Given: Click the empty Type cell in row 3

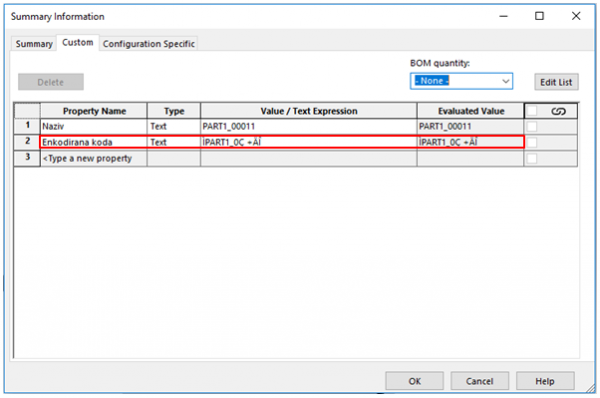Looking at the screenshot, I should tap(174, 158).
